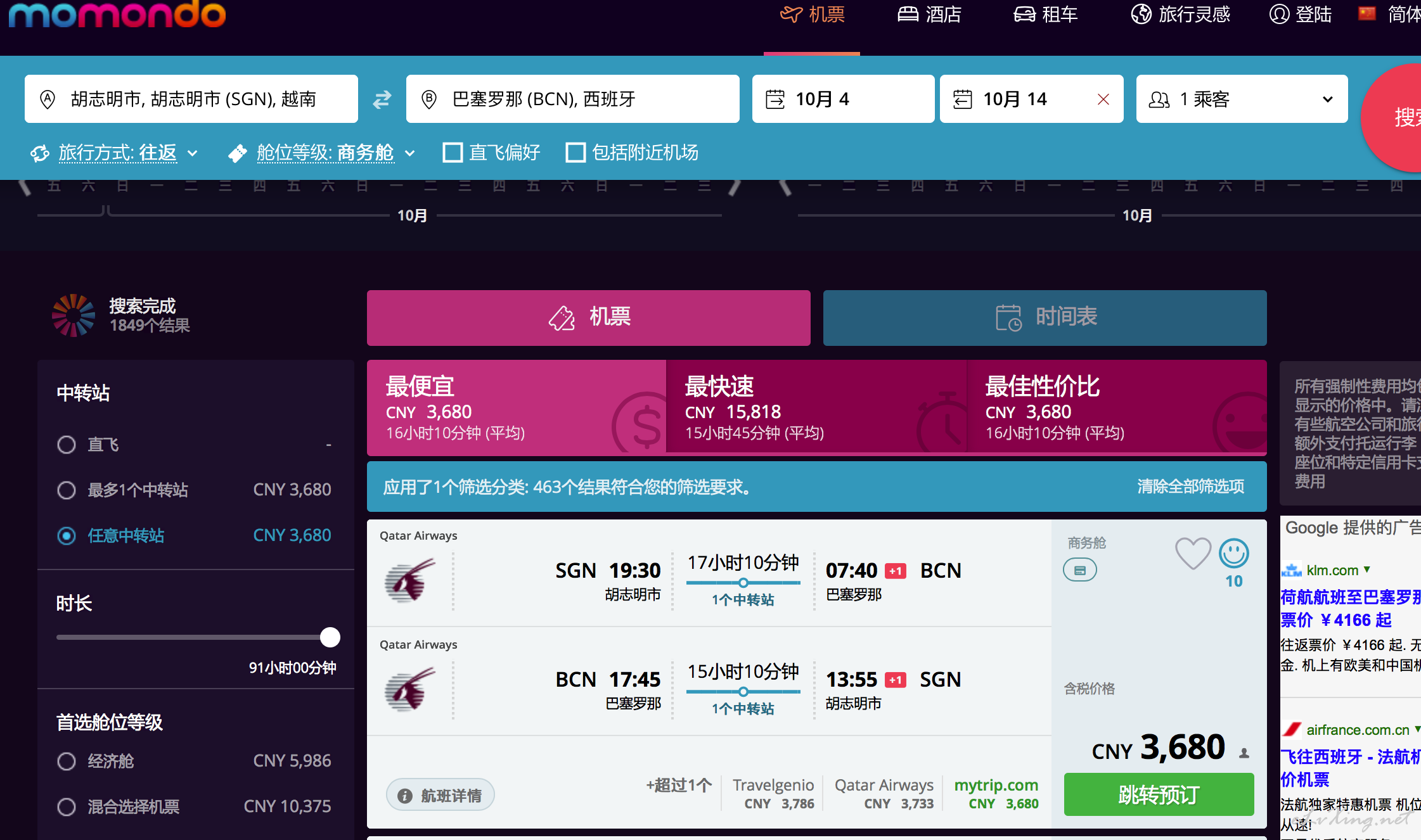Click 1 stop label on outbound flight

coord(743,600)
